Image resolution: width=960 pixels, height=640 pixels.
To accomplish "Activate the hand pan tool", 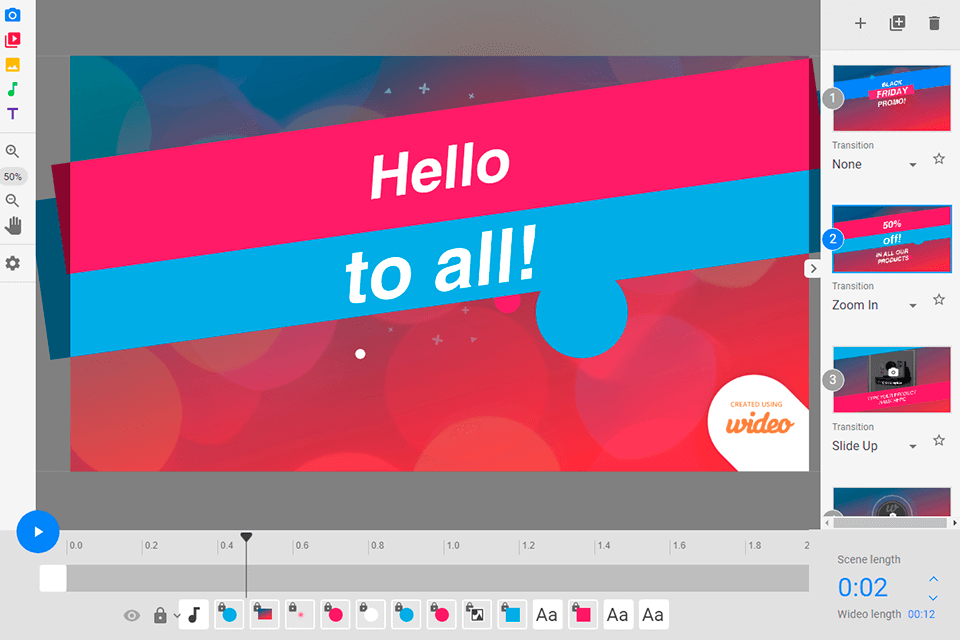I will [x=13, y=224].
